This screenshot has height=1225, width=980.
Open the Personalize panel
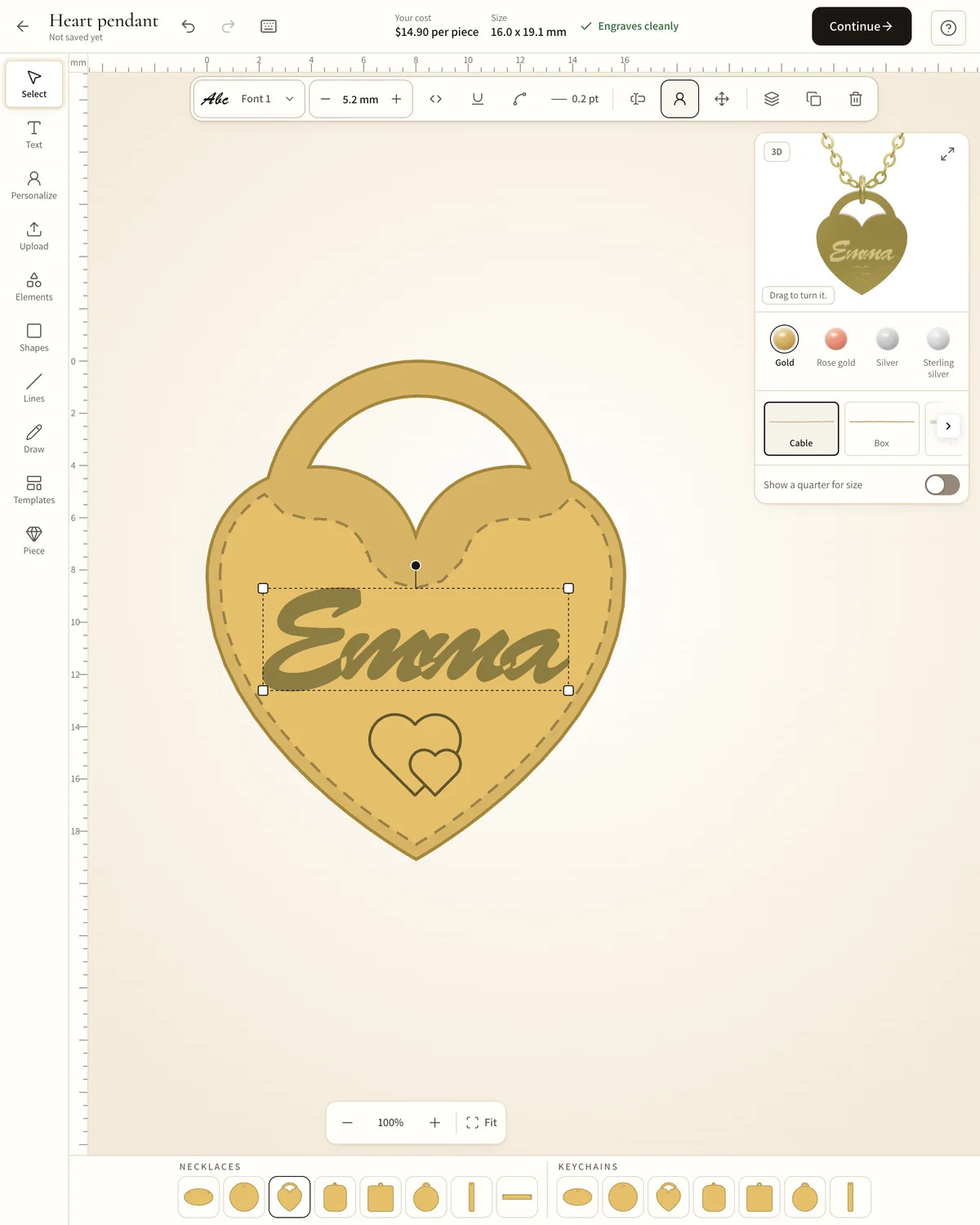34,185
